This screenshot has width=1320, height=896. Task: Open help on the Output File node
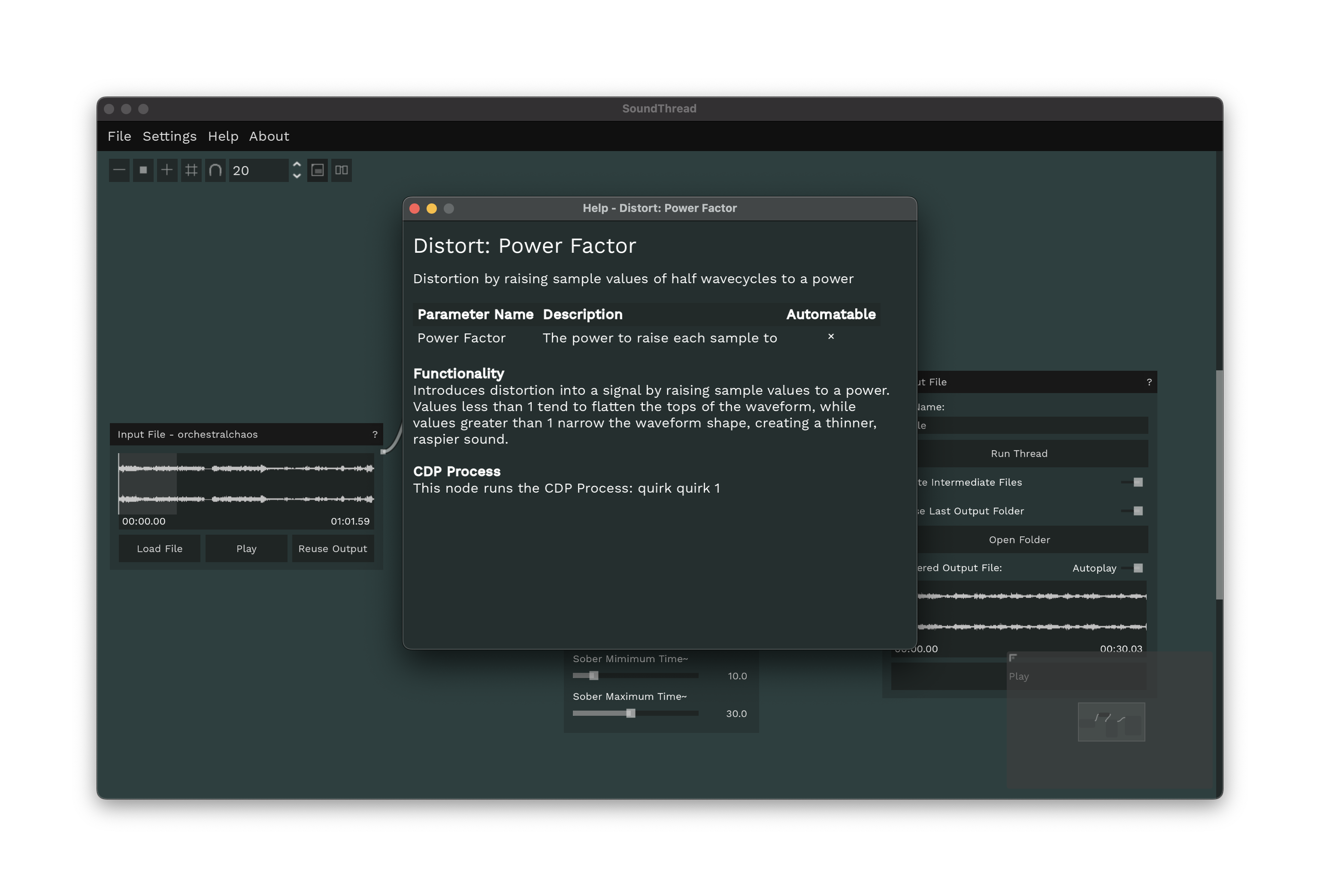click(1149, 382)
